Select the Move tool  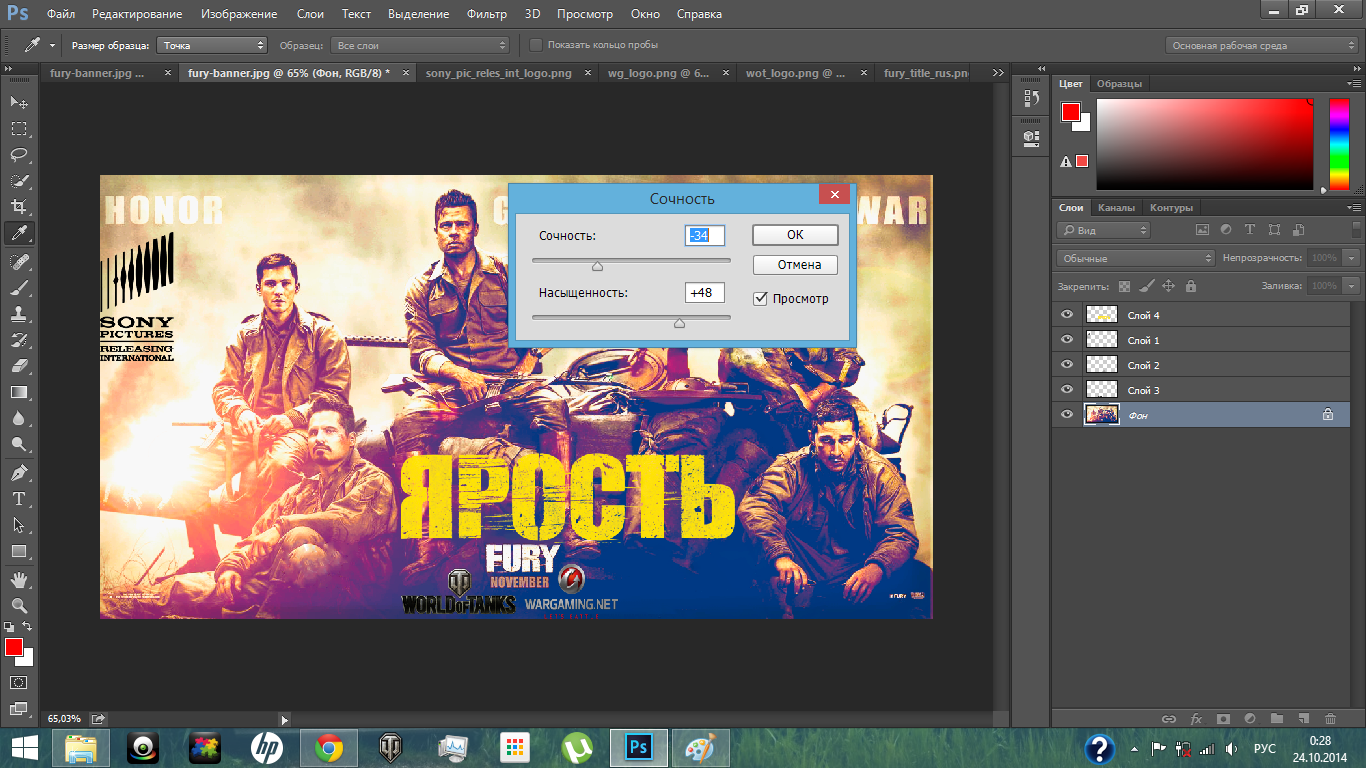19,103
